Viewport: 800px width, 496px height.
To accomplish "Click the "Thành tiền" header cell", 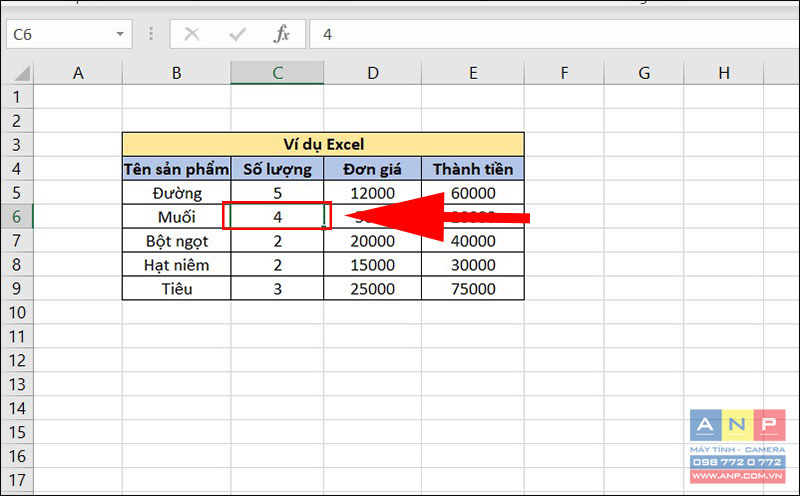I will tap(473, 168).
